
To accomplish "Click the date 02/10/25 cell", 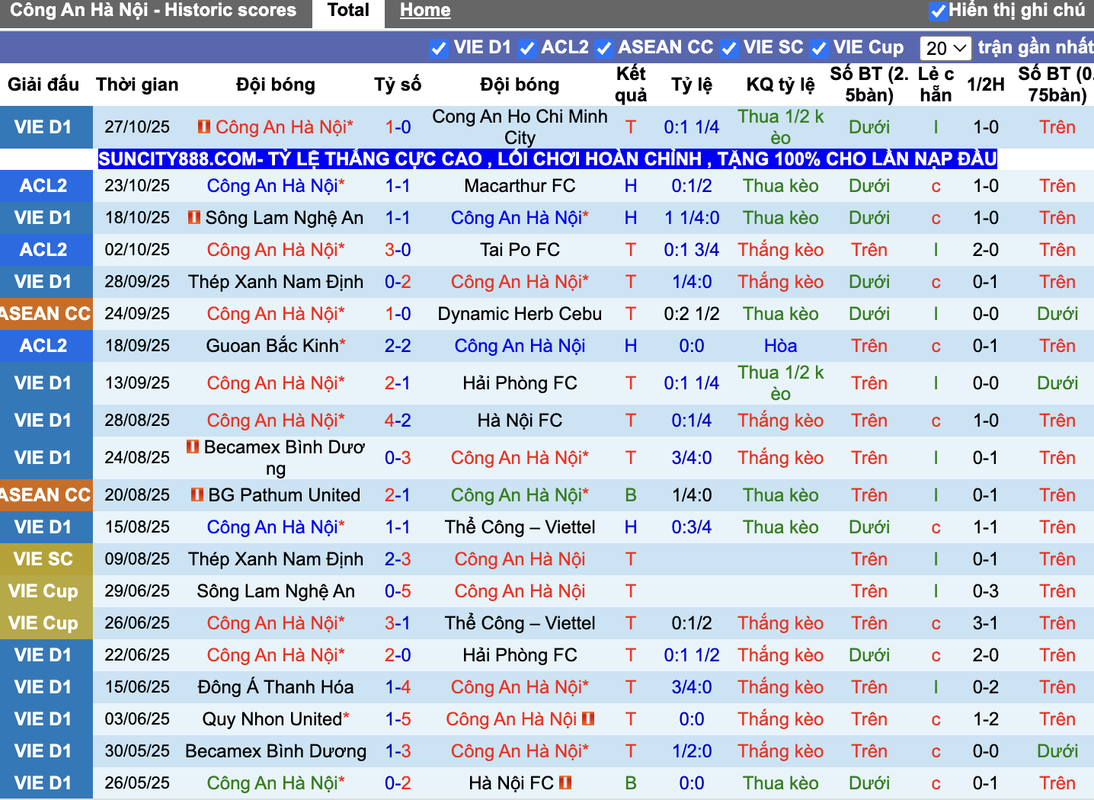I will 137,250.
